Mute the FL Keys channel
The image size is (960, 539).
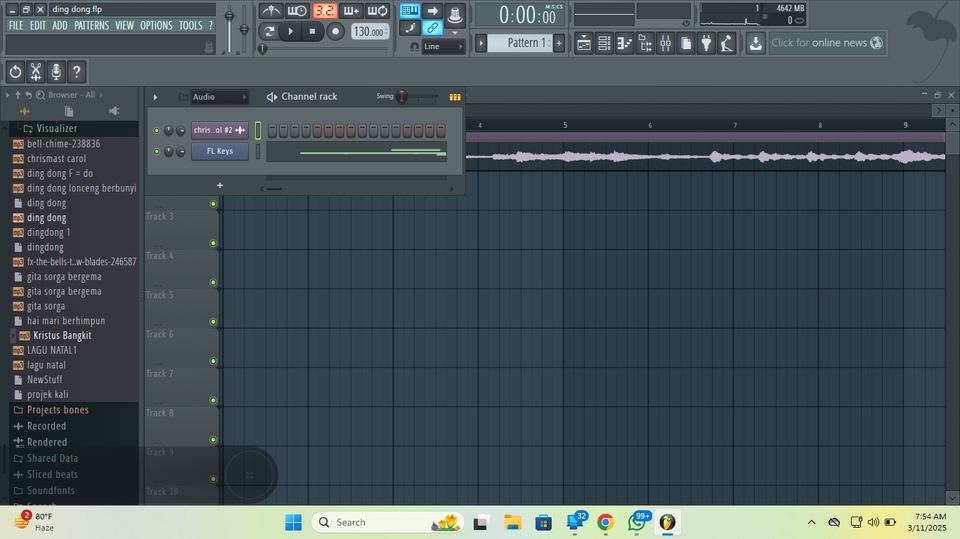[157, 151]
